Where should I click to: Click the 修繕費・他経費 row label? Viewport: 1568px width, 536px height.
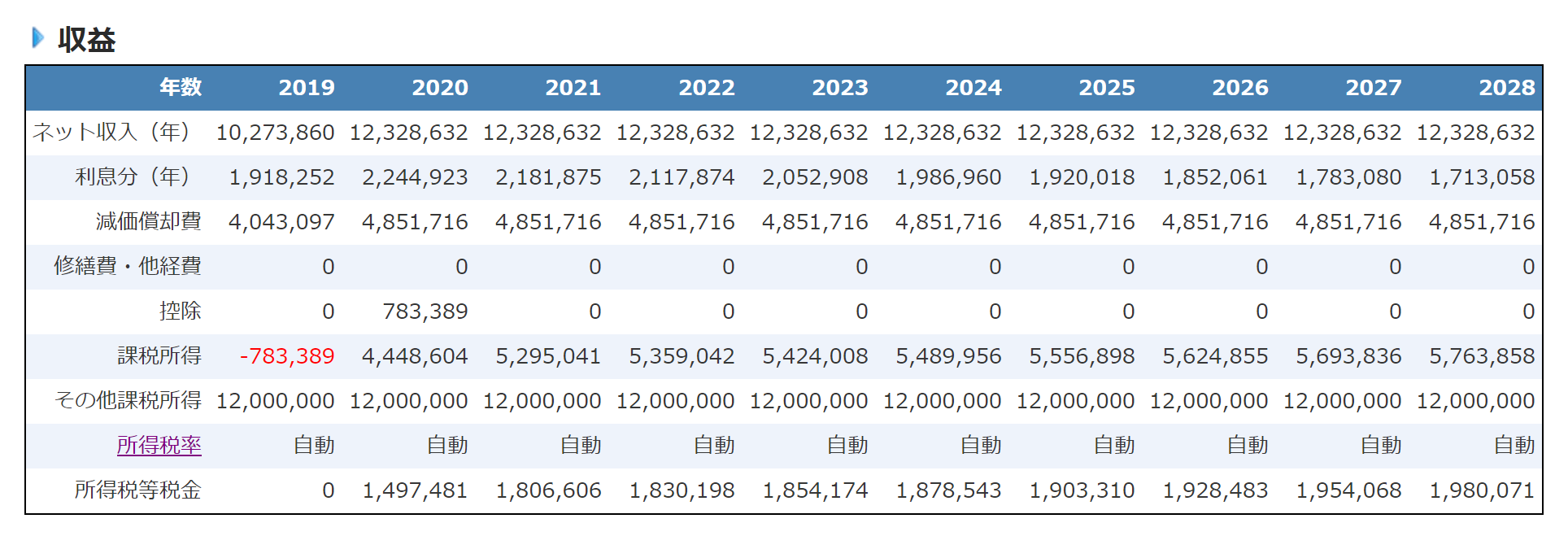click(128, 266)
